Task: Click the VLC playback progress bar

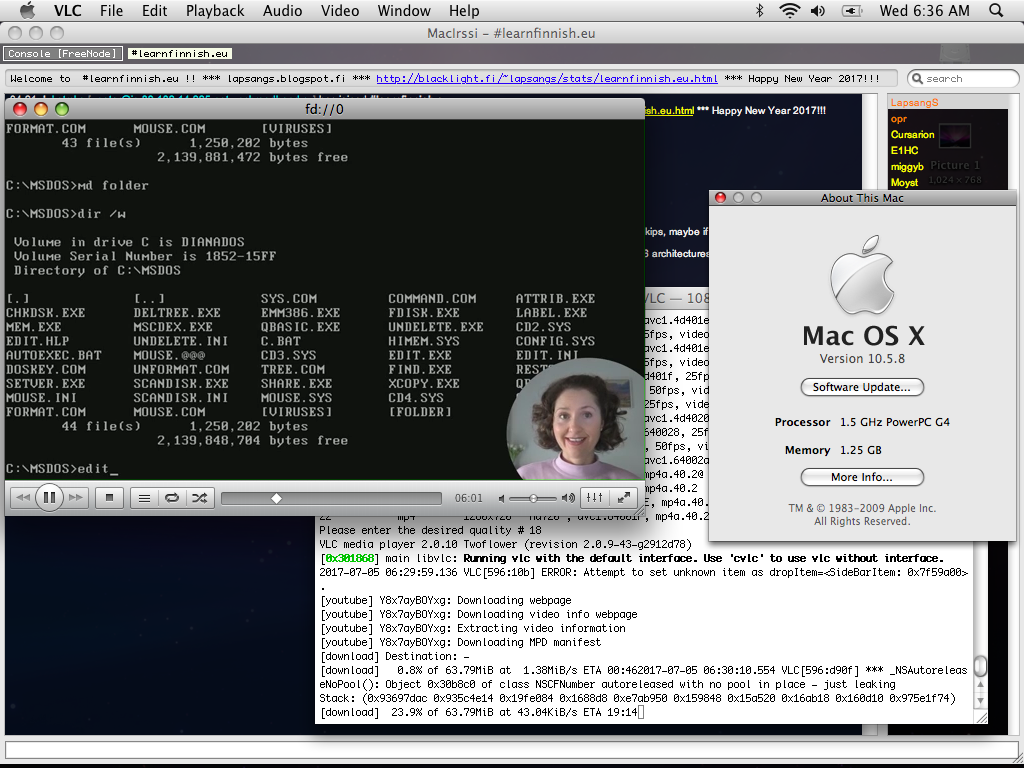Action: click(x=330, y=497)
